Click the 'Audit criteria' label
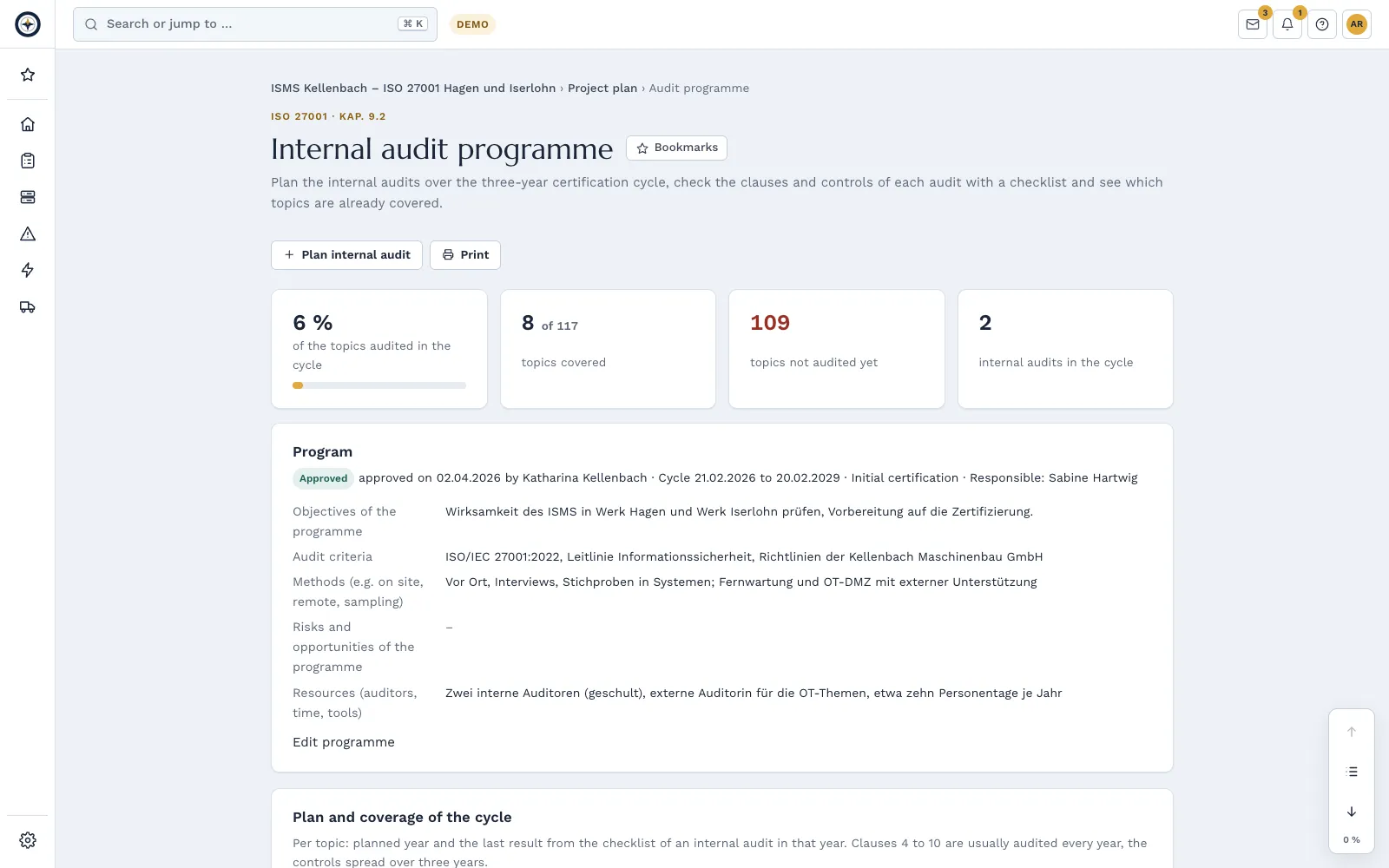The image size is (1389, 868). click(x=332, y=557)
